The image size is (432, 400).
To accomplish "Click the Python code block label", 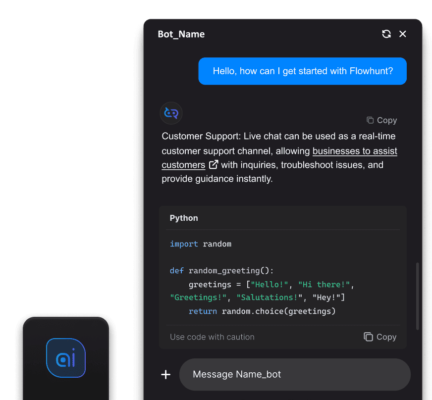I will point(184,218).
